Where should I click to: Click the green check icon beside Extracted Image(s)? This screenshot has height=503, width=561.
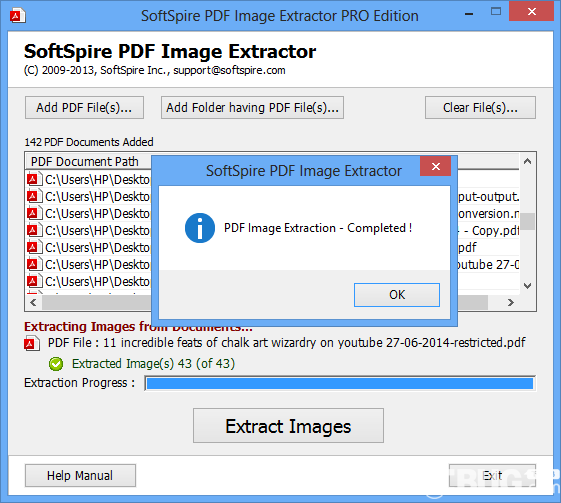[x=56, y=364]
